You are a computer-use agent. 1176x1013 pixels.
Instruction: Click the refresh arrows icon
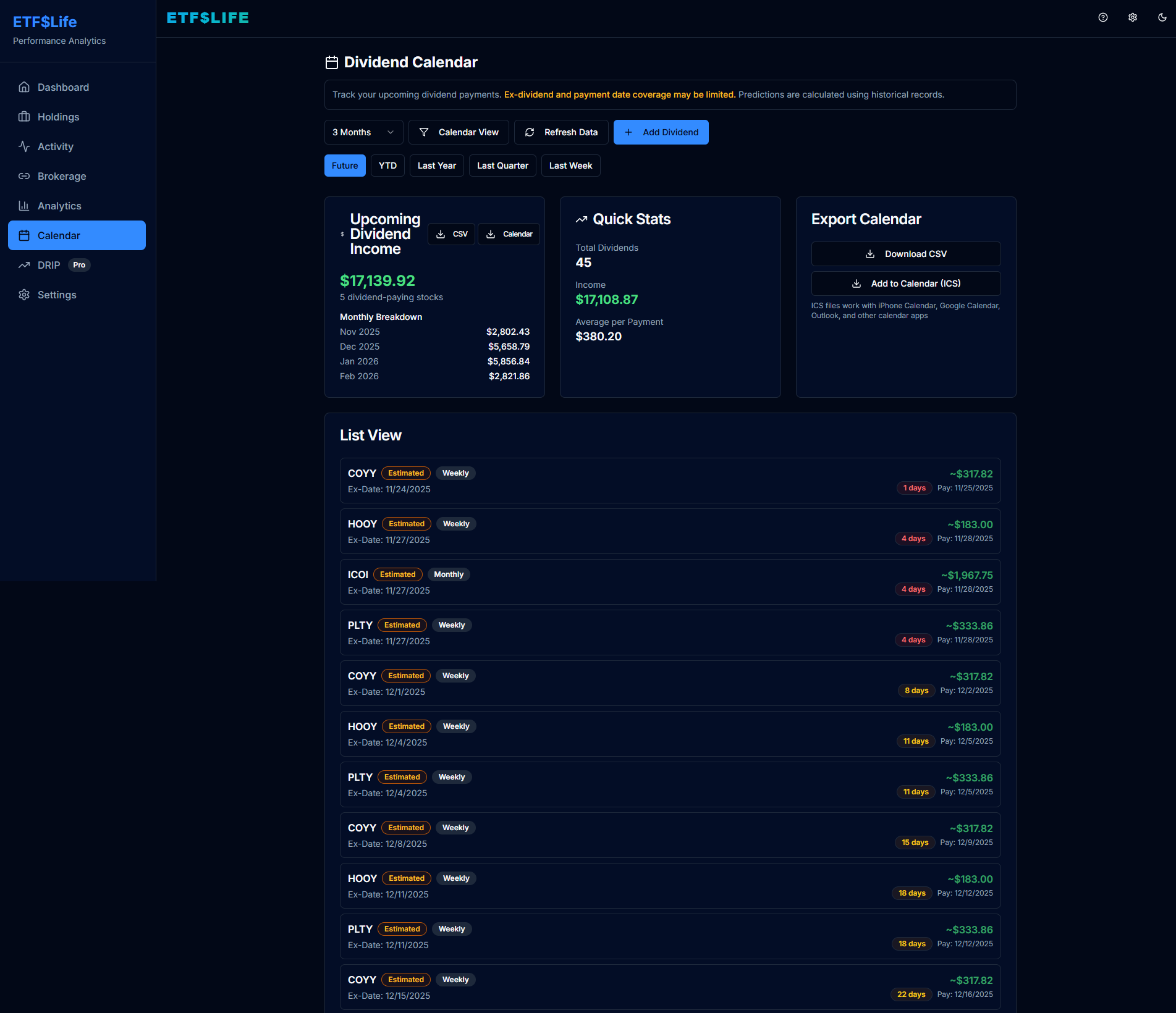point(530,132)
